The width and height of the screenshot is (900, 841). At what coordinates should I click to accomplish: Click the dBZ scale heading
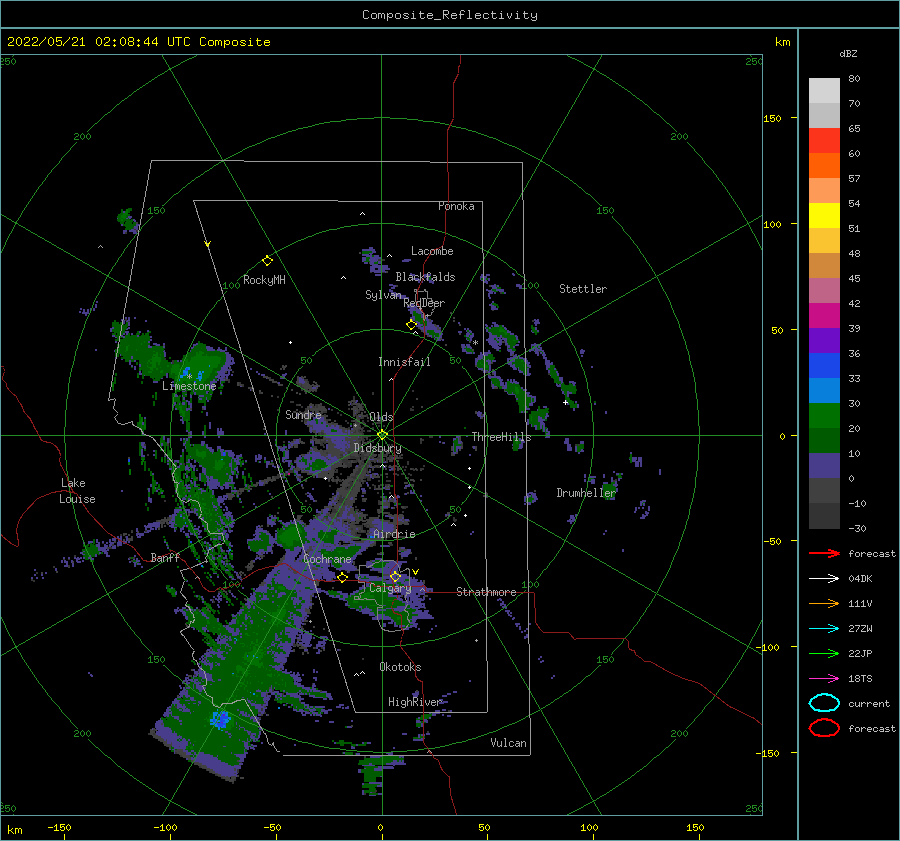pyautogui.click(x=848, y=53)
